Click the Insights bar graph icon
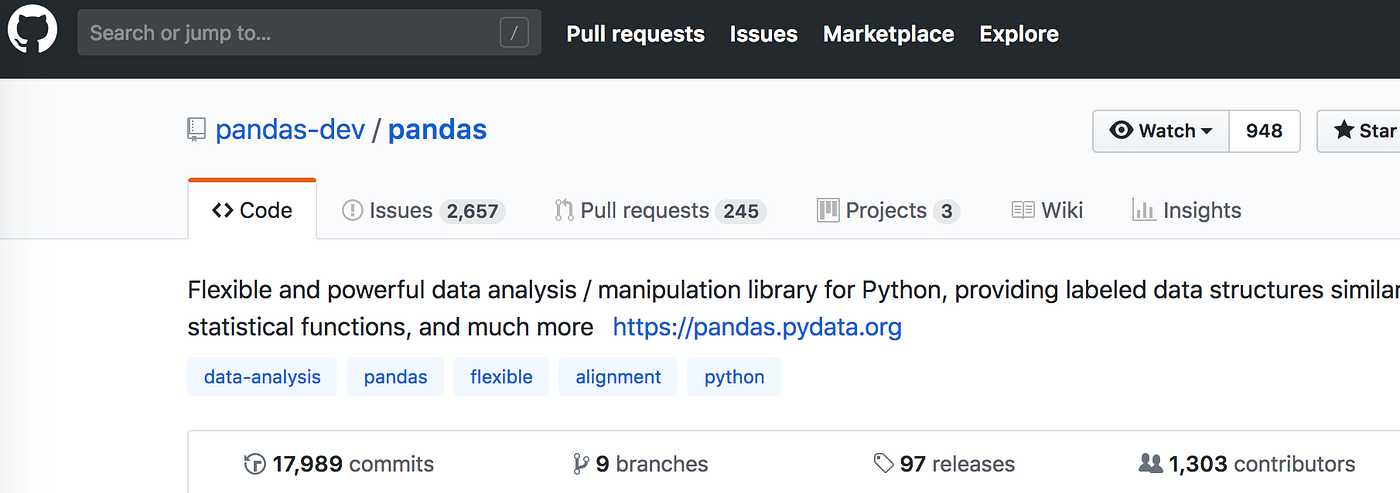This screenshot has height=493, width=1400. coord(1144,210)
